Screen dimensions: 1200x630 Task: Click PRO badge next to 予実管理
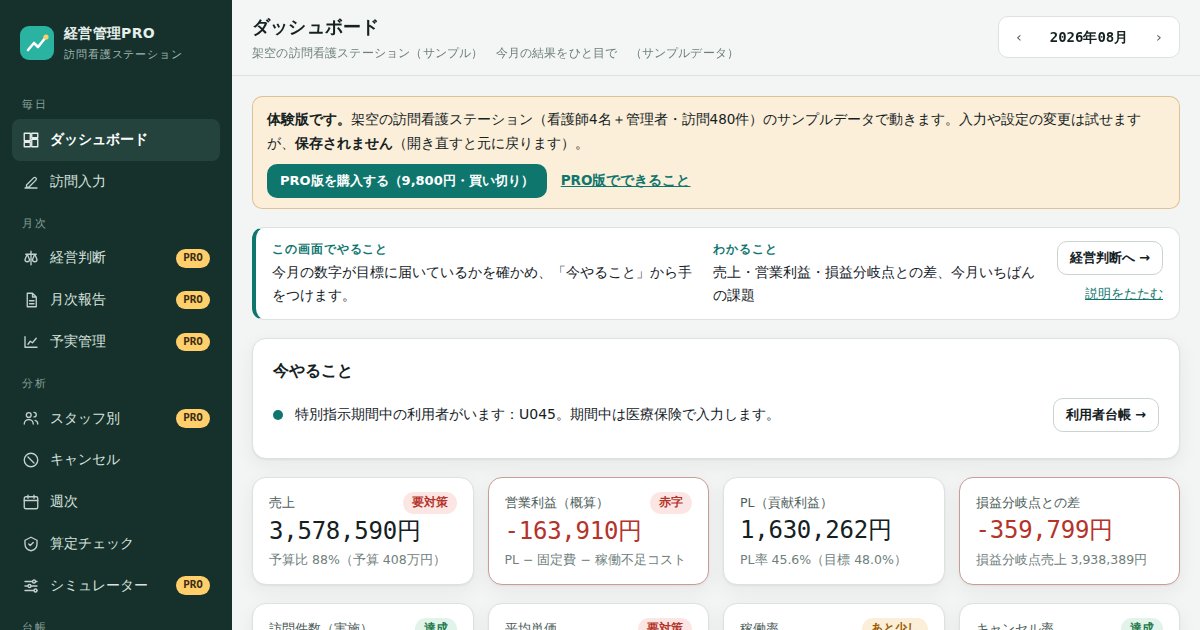pos(193,342)
